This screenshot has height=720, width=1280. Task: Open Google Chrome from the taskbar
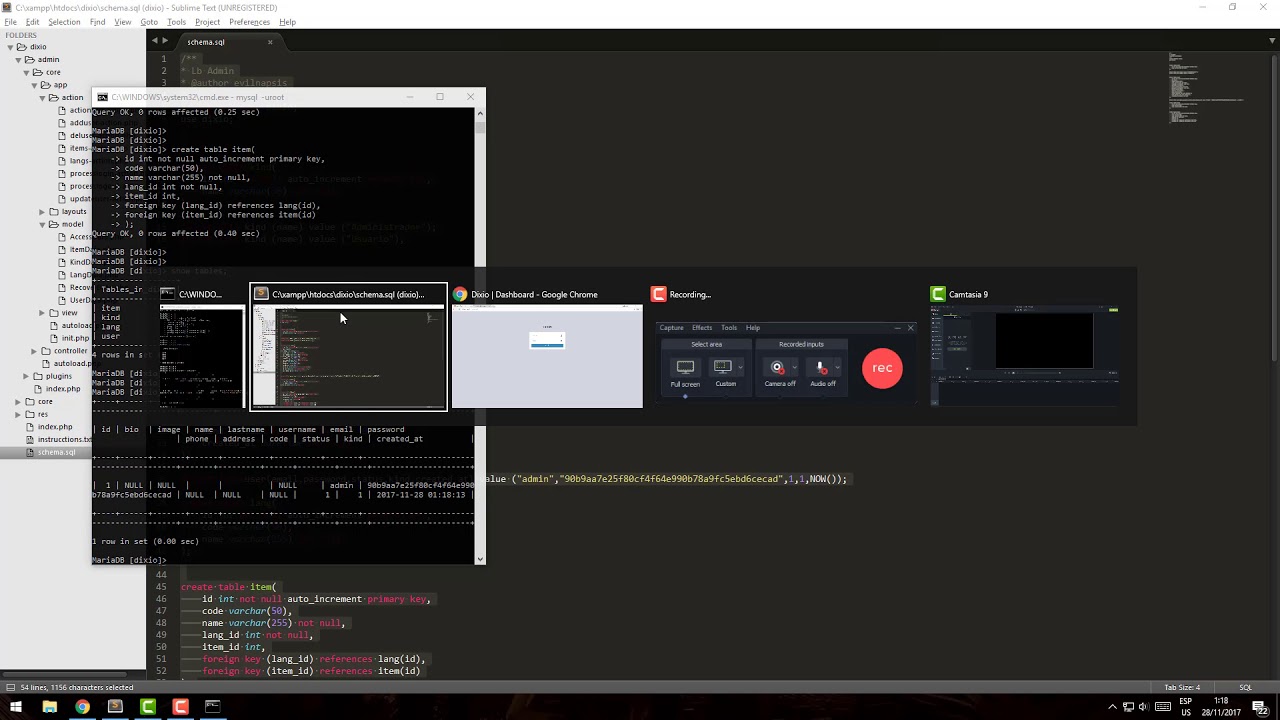(82, 707)
